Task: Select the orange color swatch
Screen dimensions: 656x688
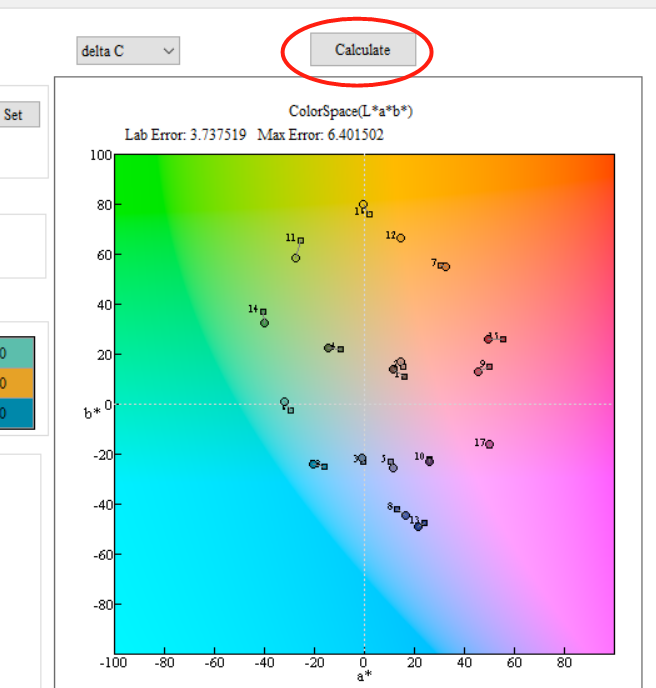Action: [17, 383]
